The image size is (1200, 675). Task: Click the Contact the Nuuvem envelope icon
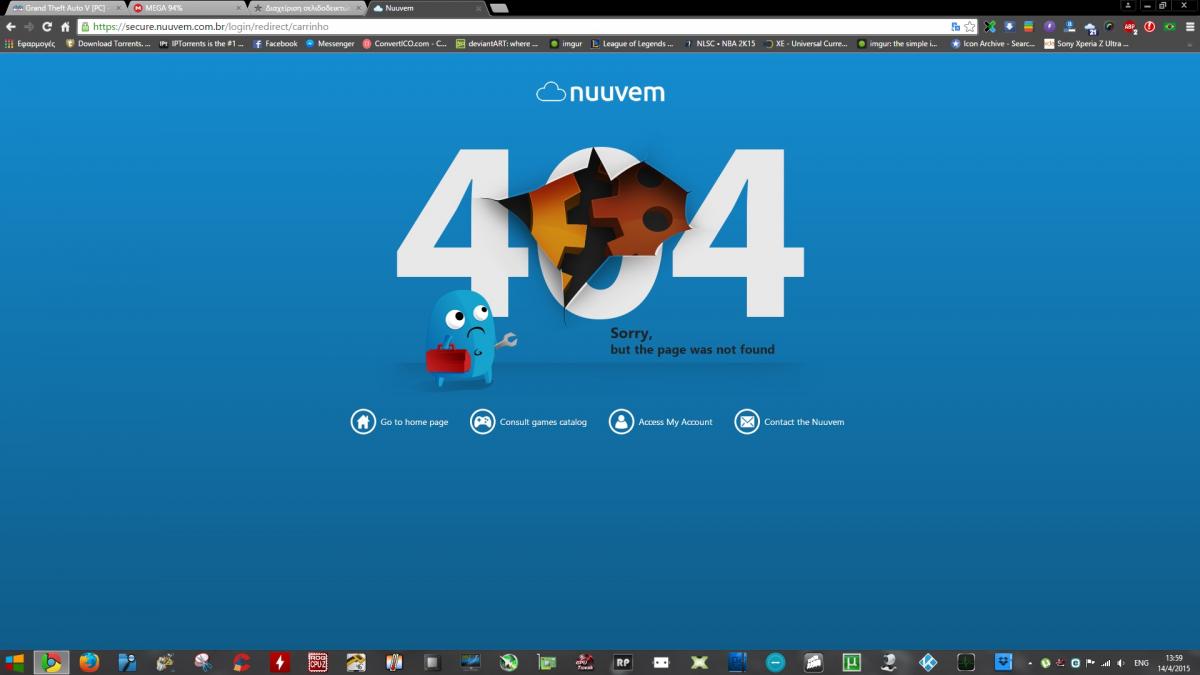coord(747,422)
